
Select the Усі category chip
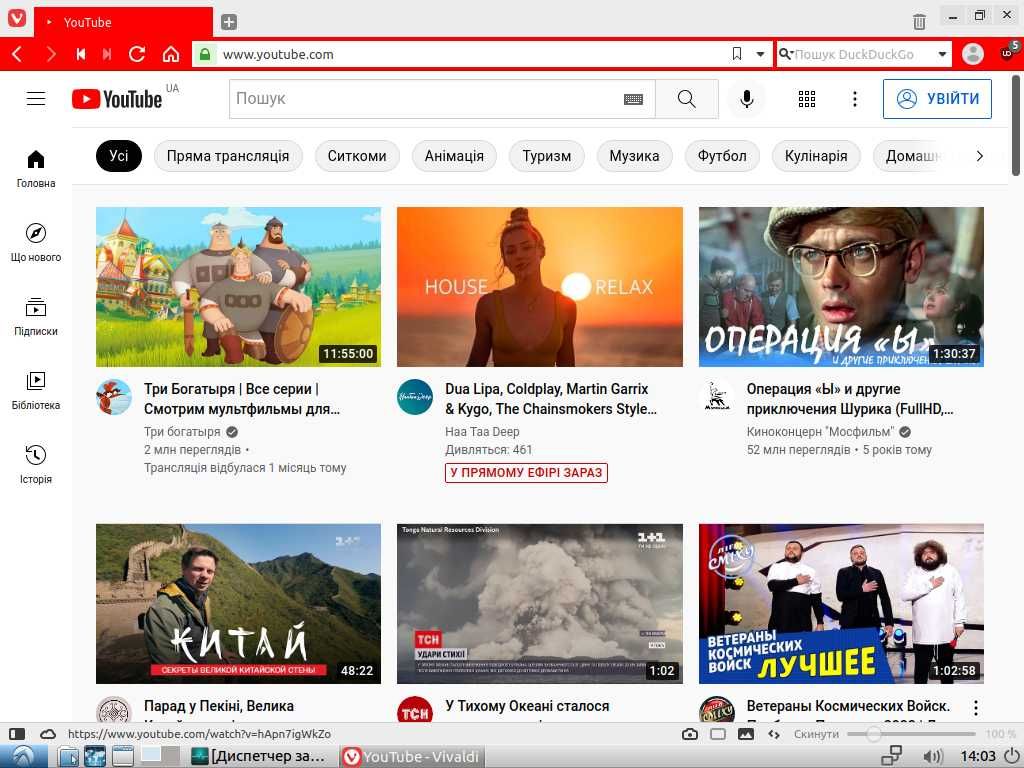click(119, 156)
